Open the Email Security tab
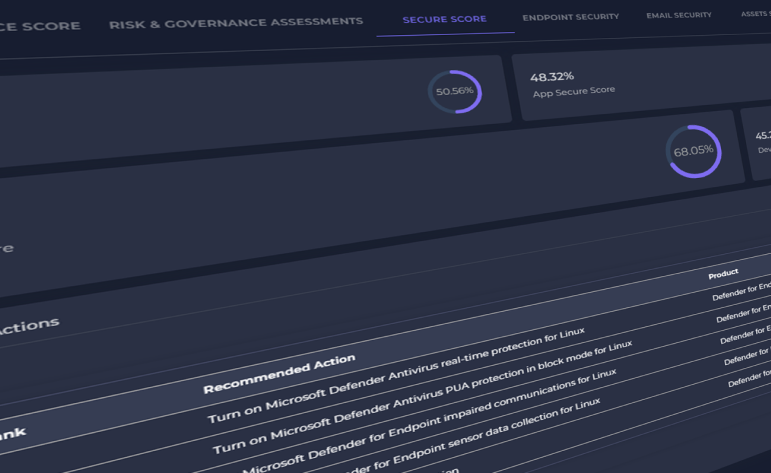 pos(679,15)
